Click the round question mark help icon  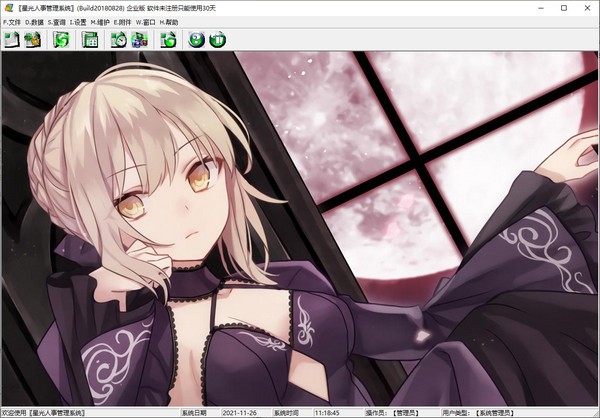pyautogui.click(x=197, y=40)
